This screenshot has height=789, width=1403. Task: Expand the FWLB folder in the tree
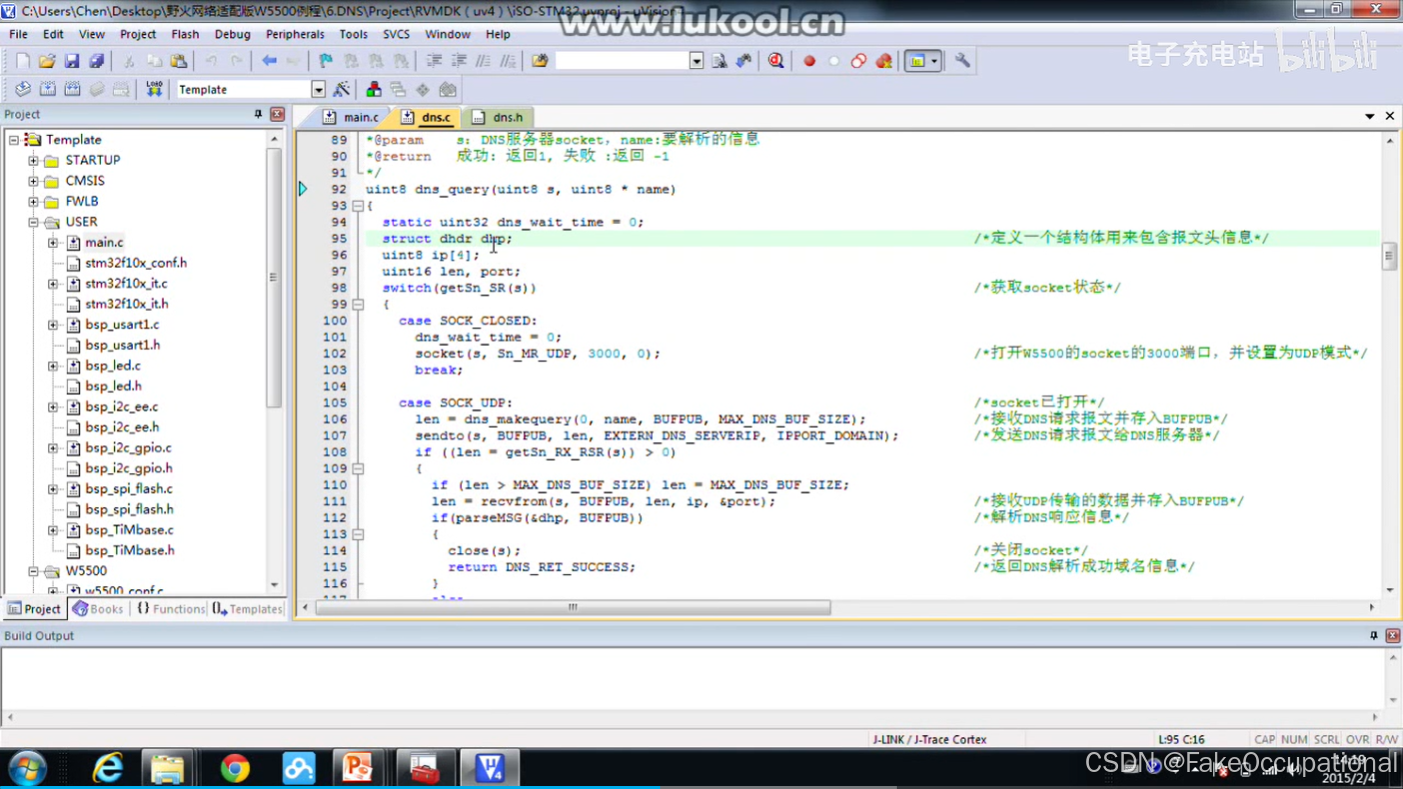[x=33, y=201]
